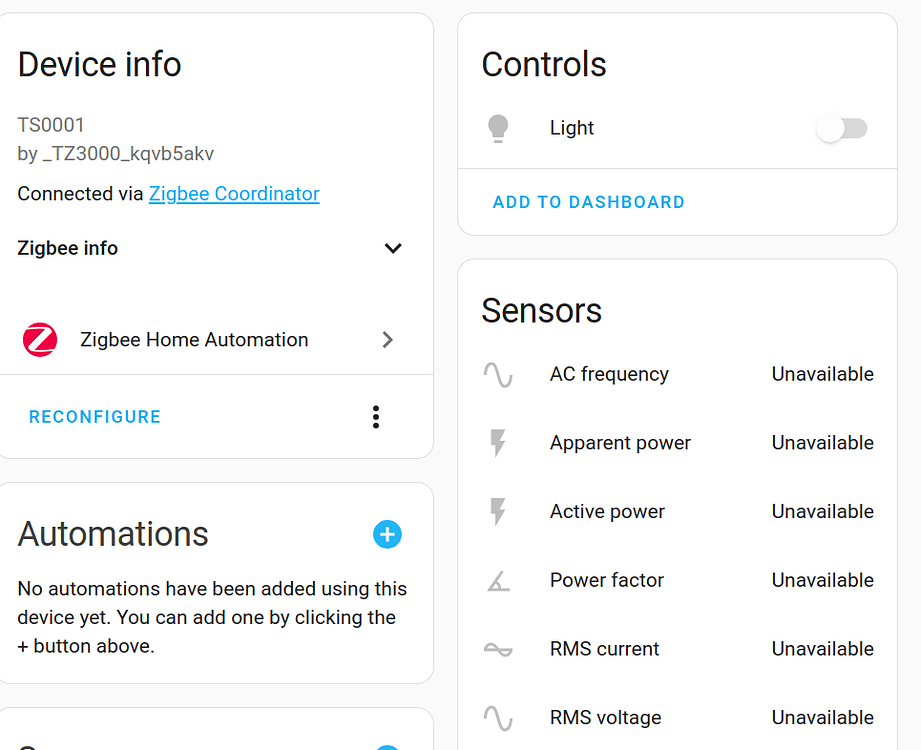Open Zigbee Home Automation details via right chevron
Viewport: 921px width, 750px height.
(x=387, y=340)
